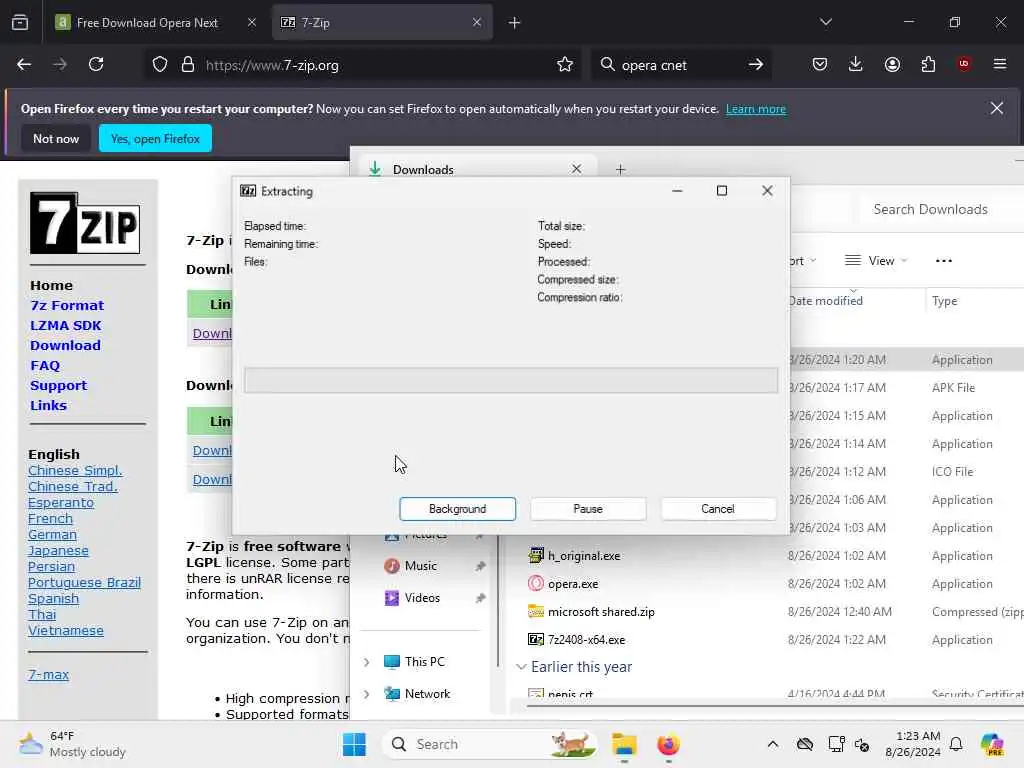The width and height of the screenshot is (1024, 768).
Task: Open the View dropdown in Explorer
Action: (x=876, y=261)
